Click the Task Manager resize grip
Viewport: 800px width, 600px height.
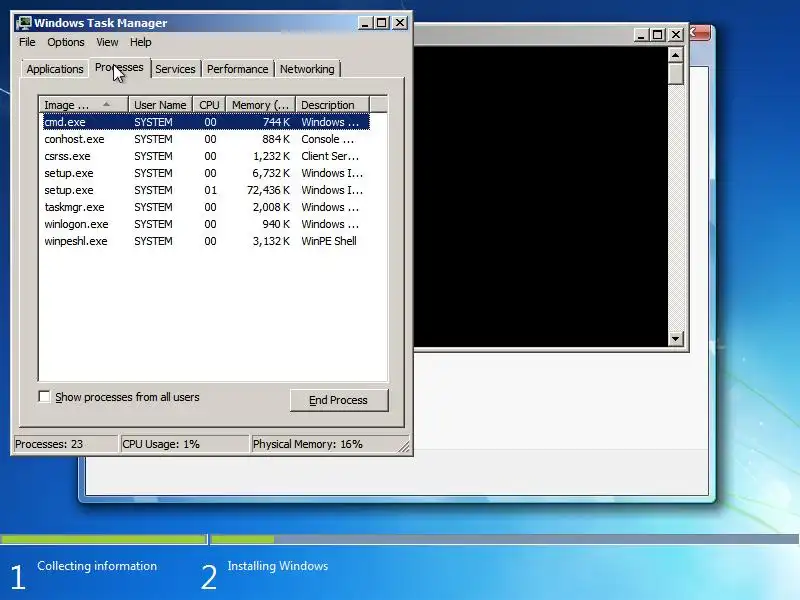click(404, 446)
